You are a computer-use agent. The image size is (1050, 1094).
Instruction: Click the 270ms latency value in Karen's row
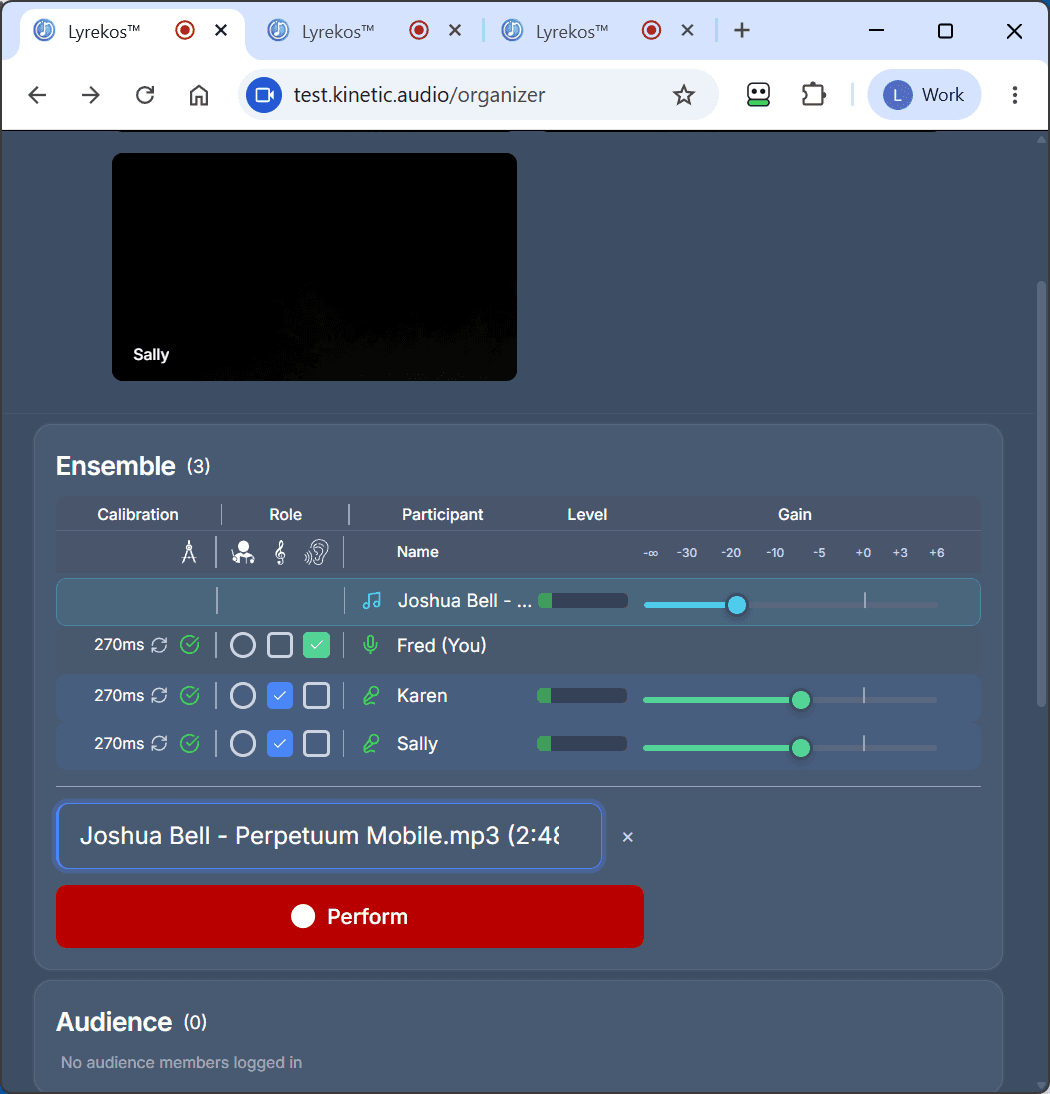[x=119, y=696]
